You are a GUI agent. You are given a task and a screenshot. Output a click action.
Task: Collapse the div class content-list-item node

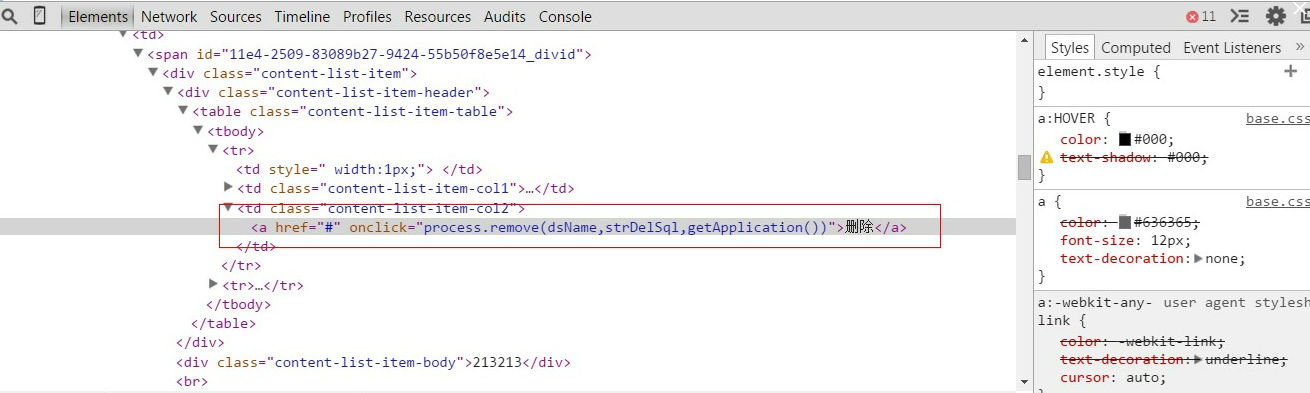click(x=153, y=73)
